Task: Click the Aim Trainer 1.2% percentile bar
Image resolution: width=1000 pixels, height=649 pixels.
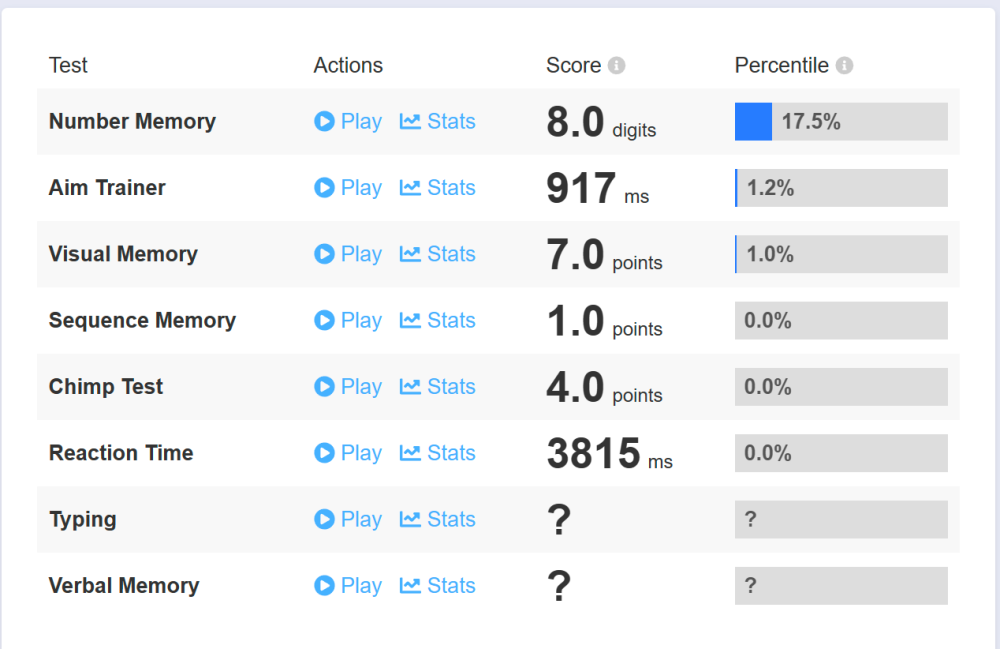Action: [841, 188]
